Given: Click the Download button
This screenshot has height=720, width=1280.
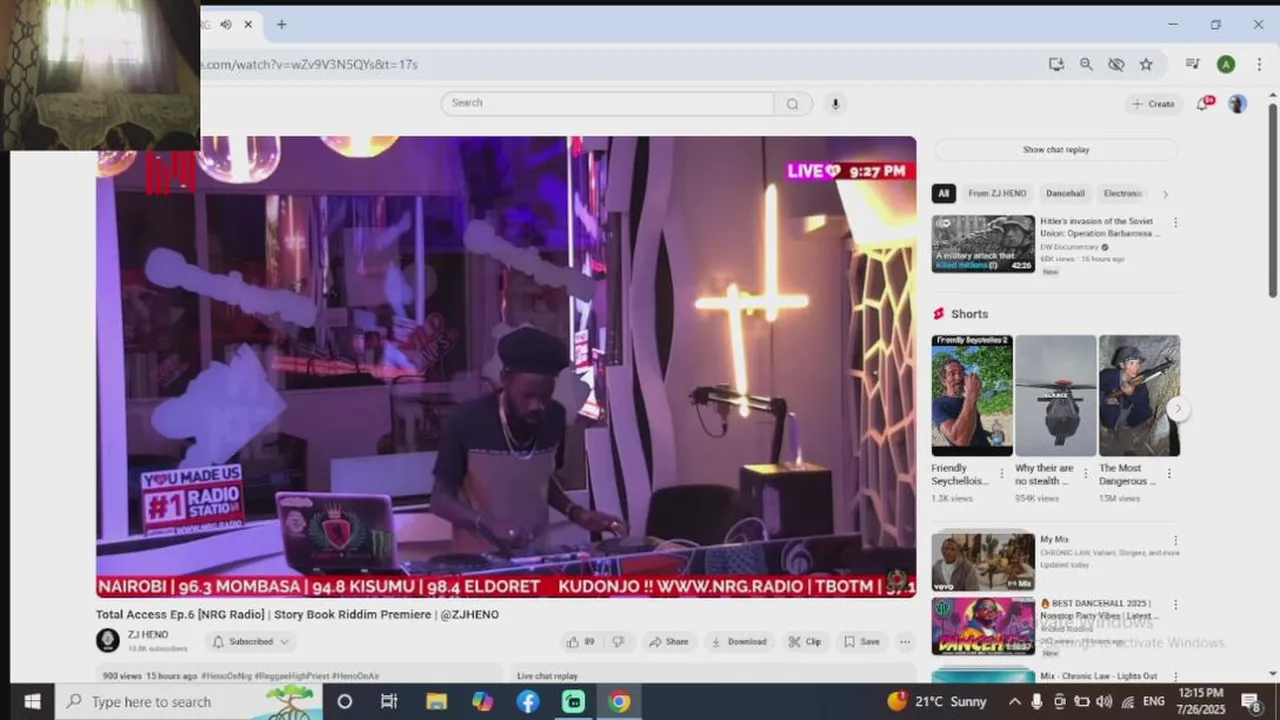Looking at the screenshot, I should [x=738, y=642].
